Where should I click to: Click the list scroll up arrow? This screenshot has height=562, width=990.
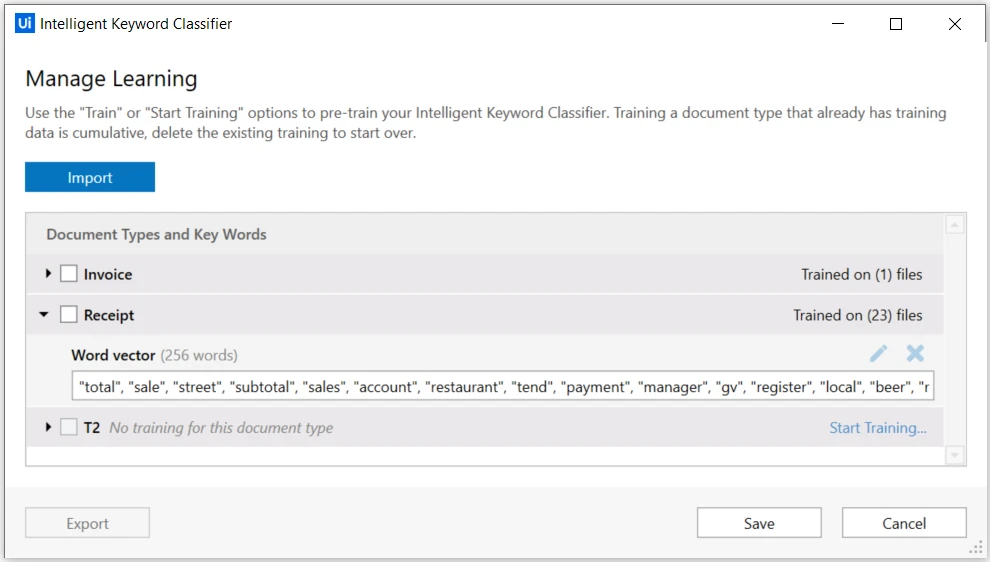[955, 224]
